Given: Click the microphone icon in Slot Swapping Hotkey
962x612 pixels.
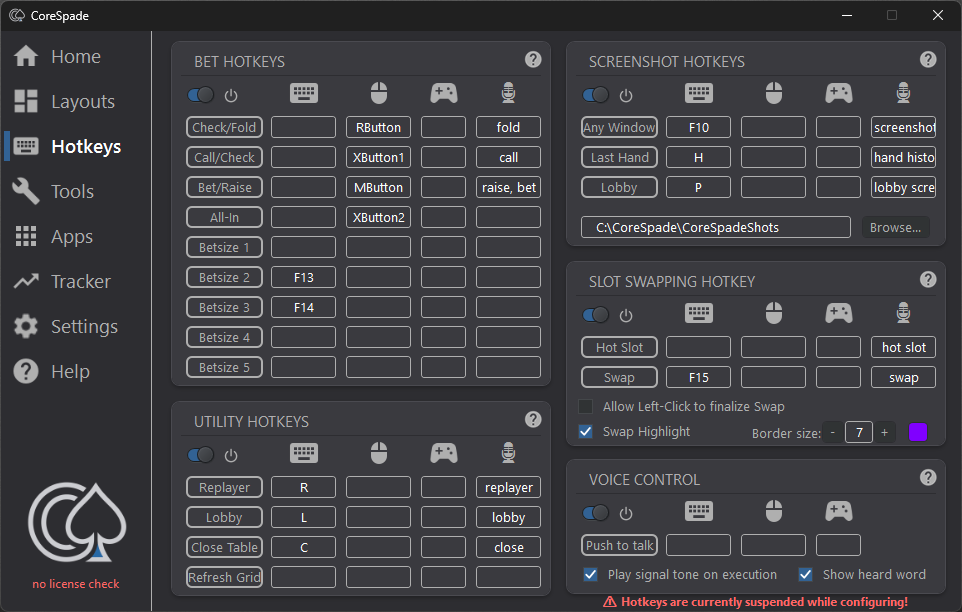Looking at the screenshot, I should (x=903, y=313).
